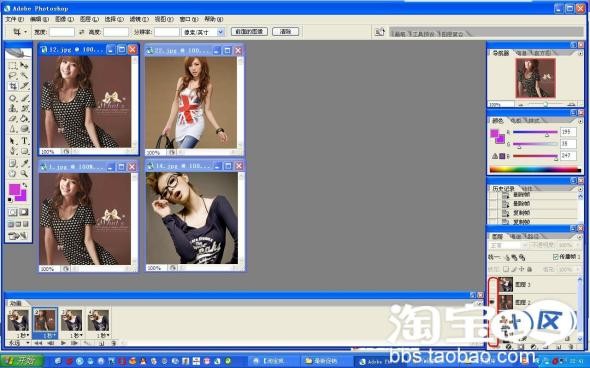Select the Crop tool in toolbox
The width and height of the screenshot is (590, 368).
(x=13, y=86)
